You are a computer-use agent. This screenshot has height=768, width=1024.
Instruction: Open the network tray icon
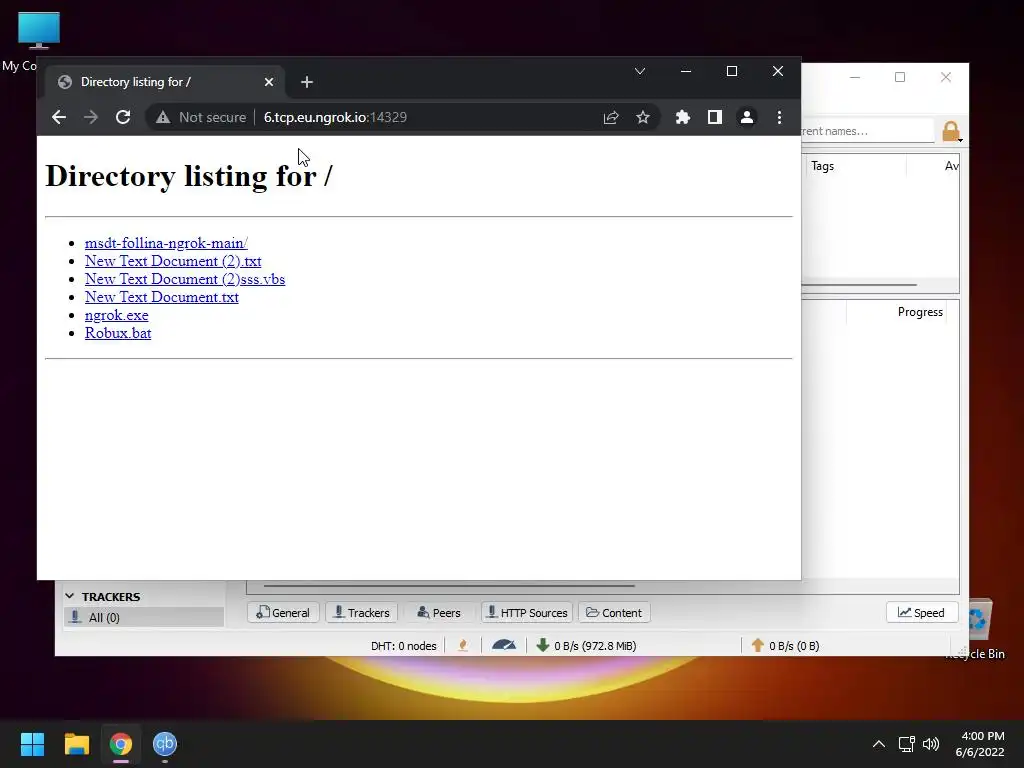click(x=906, y=744)
